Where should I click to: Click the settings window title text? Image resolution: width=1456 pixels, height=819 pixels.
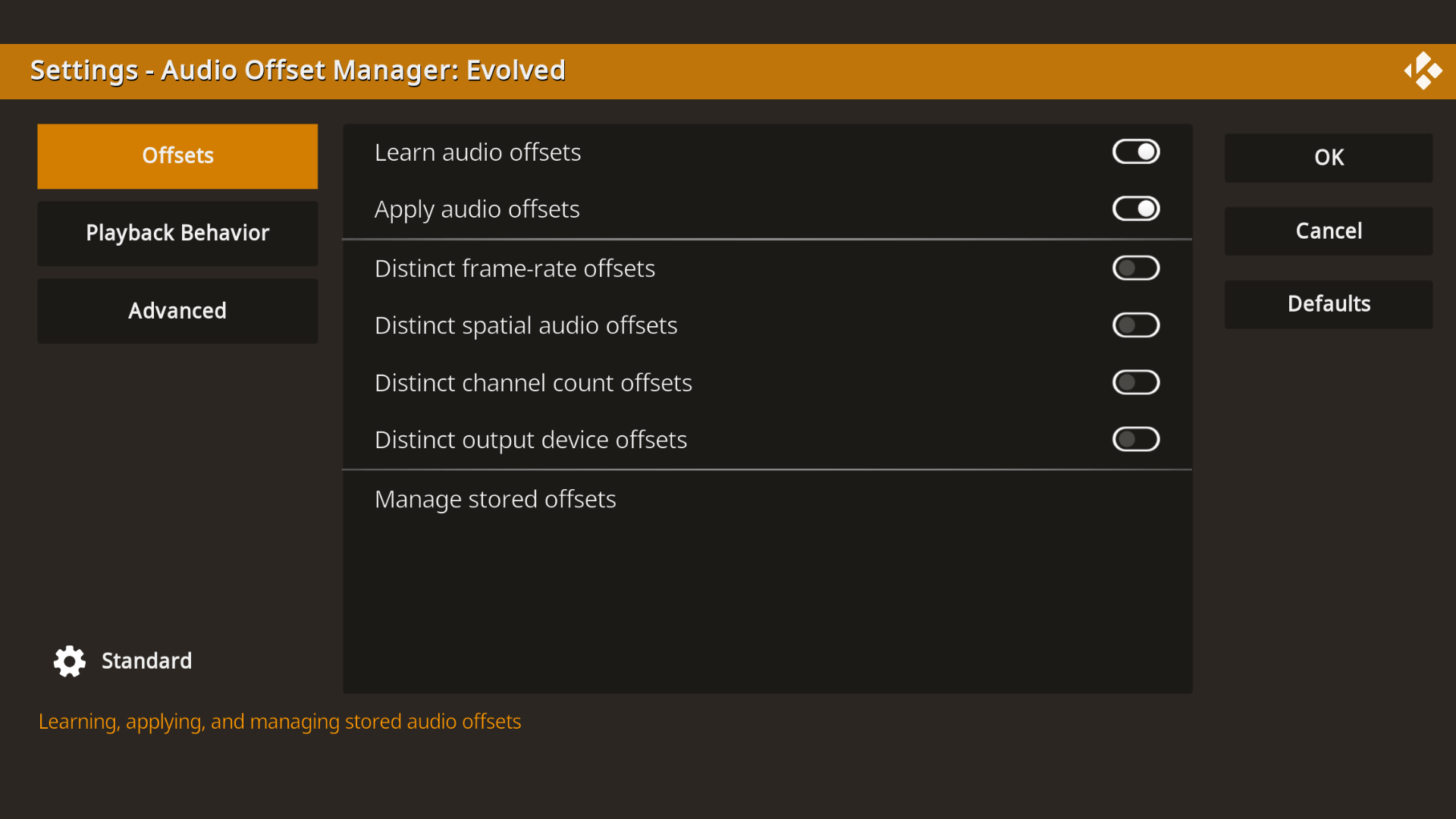coord(298,71)
